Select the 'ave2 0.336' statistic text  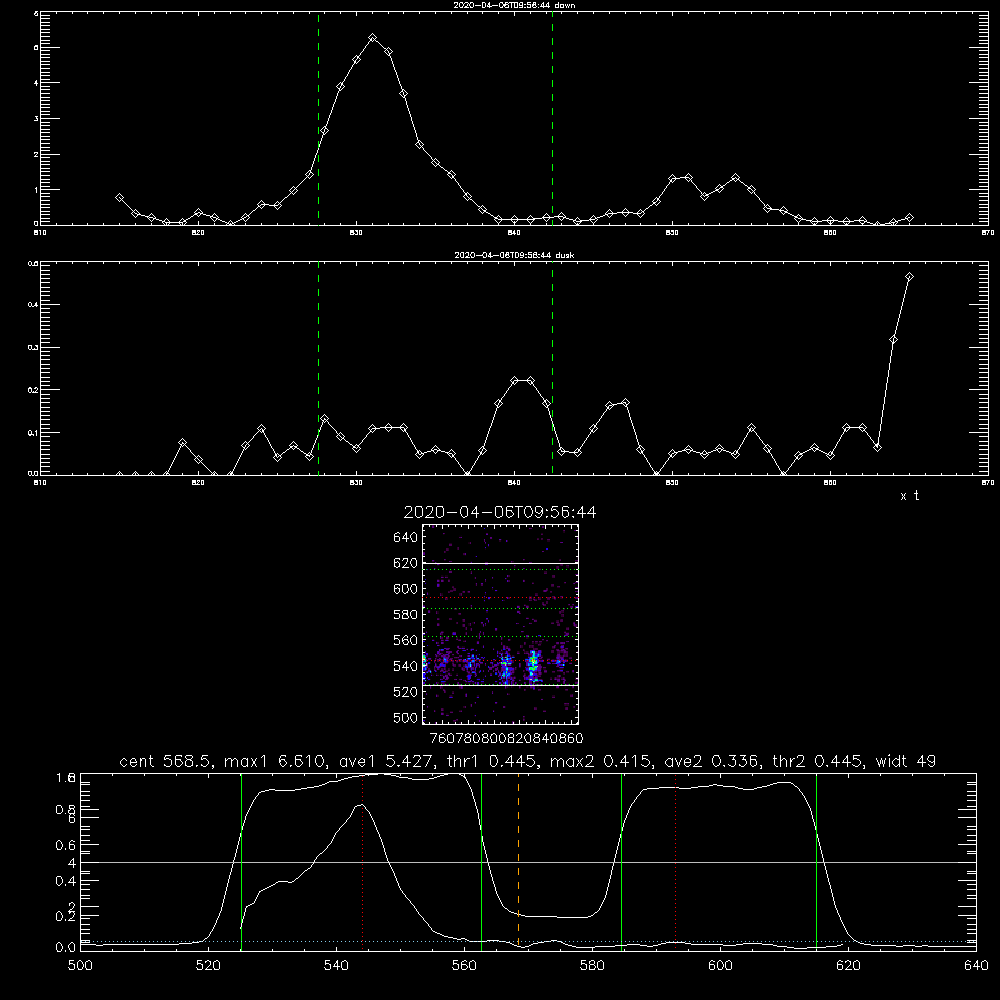click(x=711, y=761)
